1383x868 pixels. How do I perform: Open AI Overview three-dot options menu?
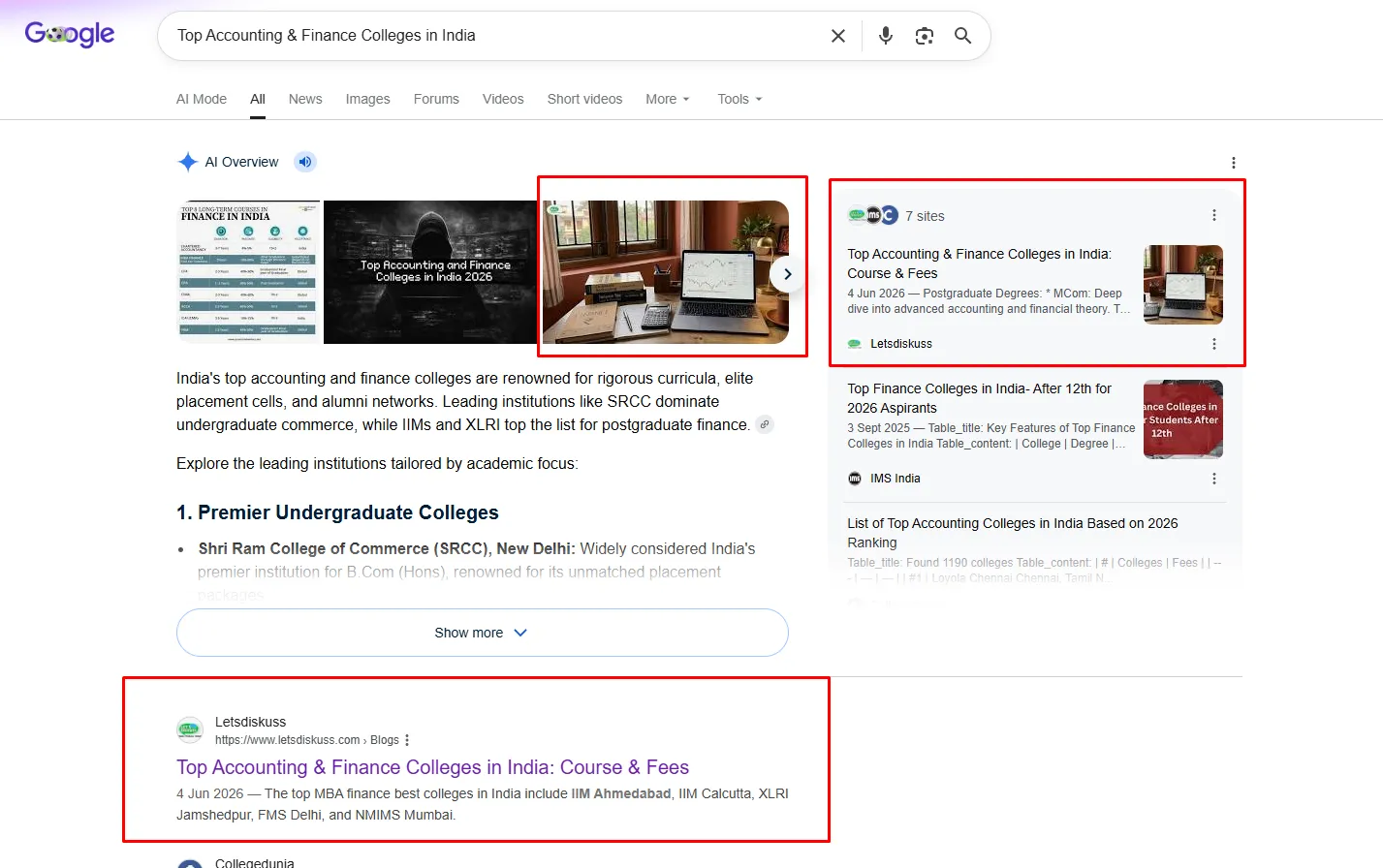pyautogui.click(x=1233, y=163)
